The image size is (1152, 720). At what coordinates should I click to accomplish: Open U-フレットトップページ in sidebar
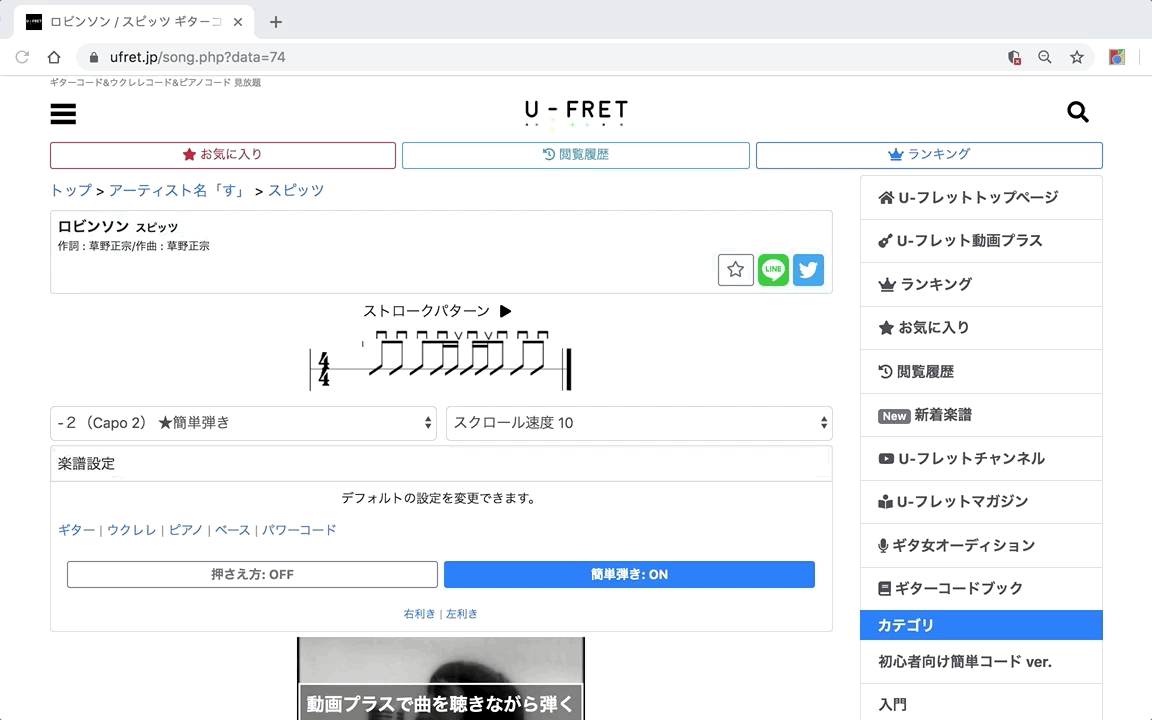pos(981,198)
